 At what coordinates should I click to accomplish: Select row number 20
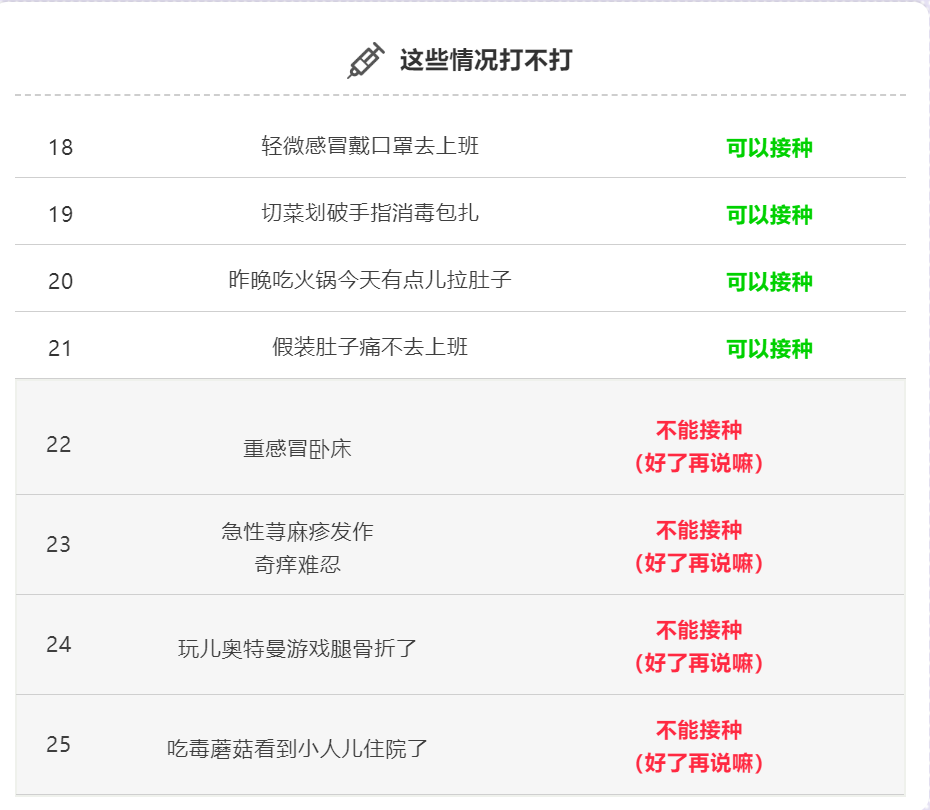point(61,281)
